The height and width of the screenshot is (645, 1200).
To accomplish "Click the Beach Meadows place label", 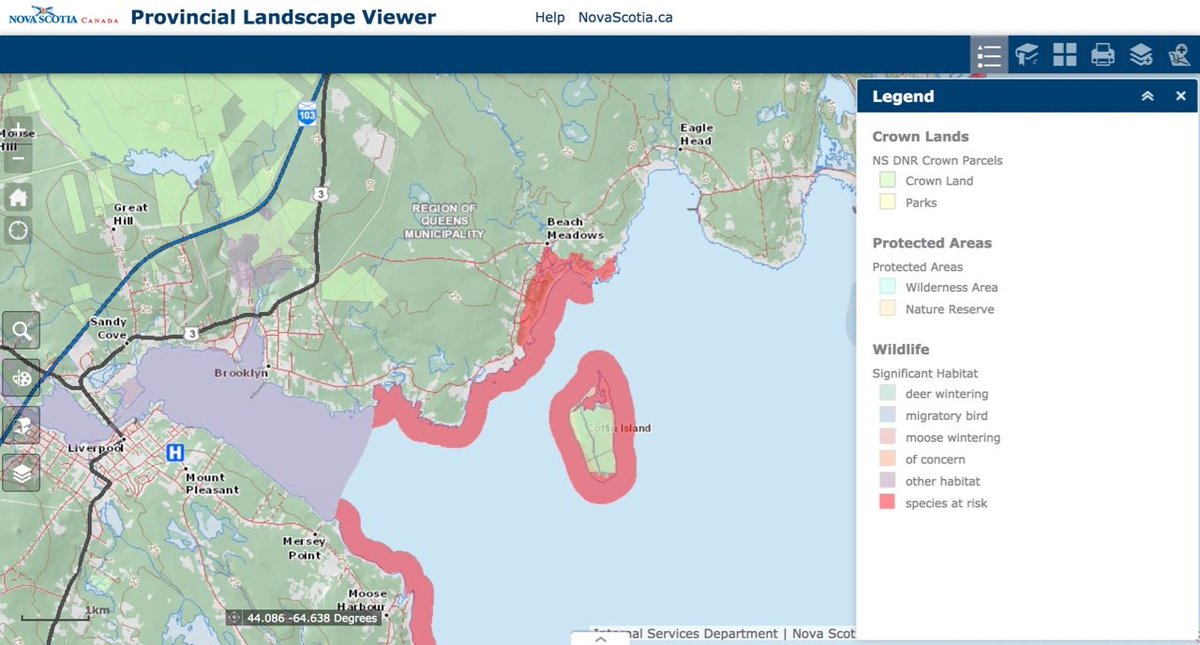I will click(575, 228).
